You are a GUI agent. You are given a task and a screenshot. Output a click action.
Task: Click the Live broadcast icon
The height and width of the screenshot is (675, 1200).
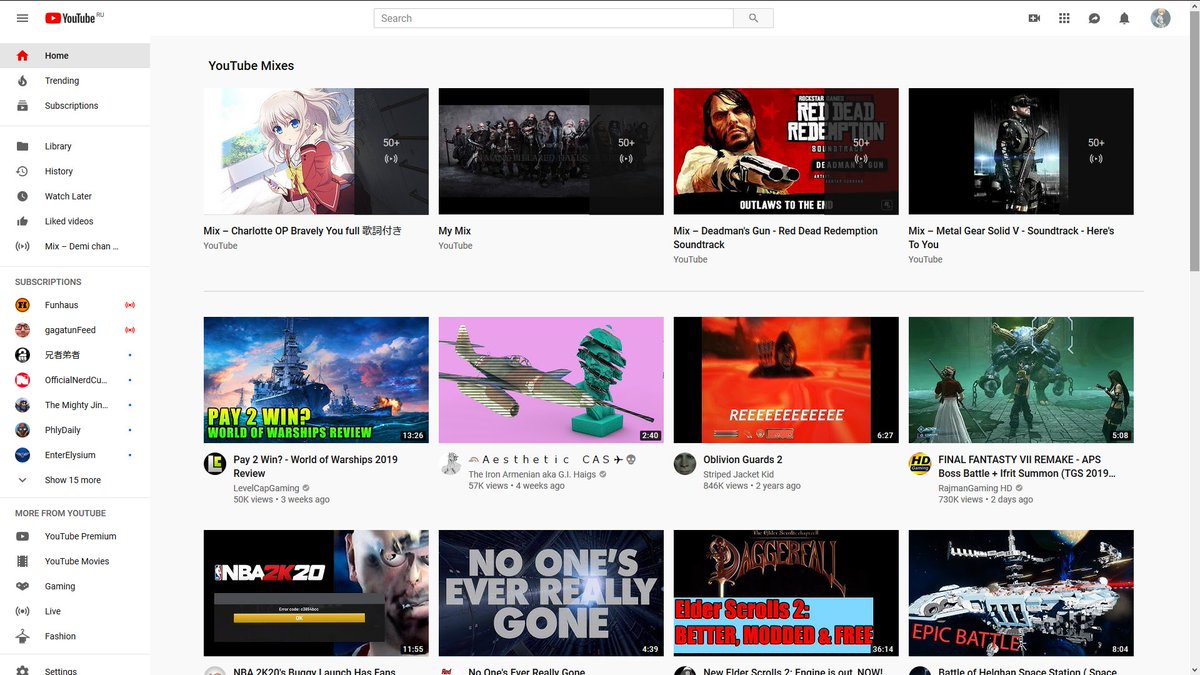click(22, 611)
